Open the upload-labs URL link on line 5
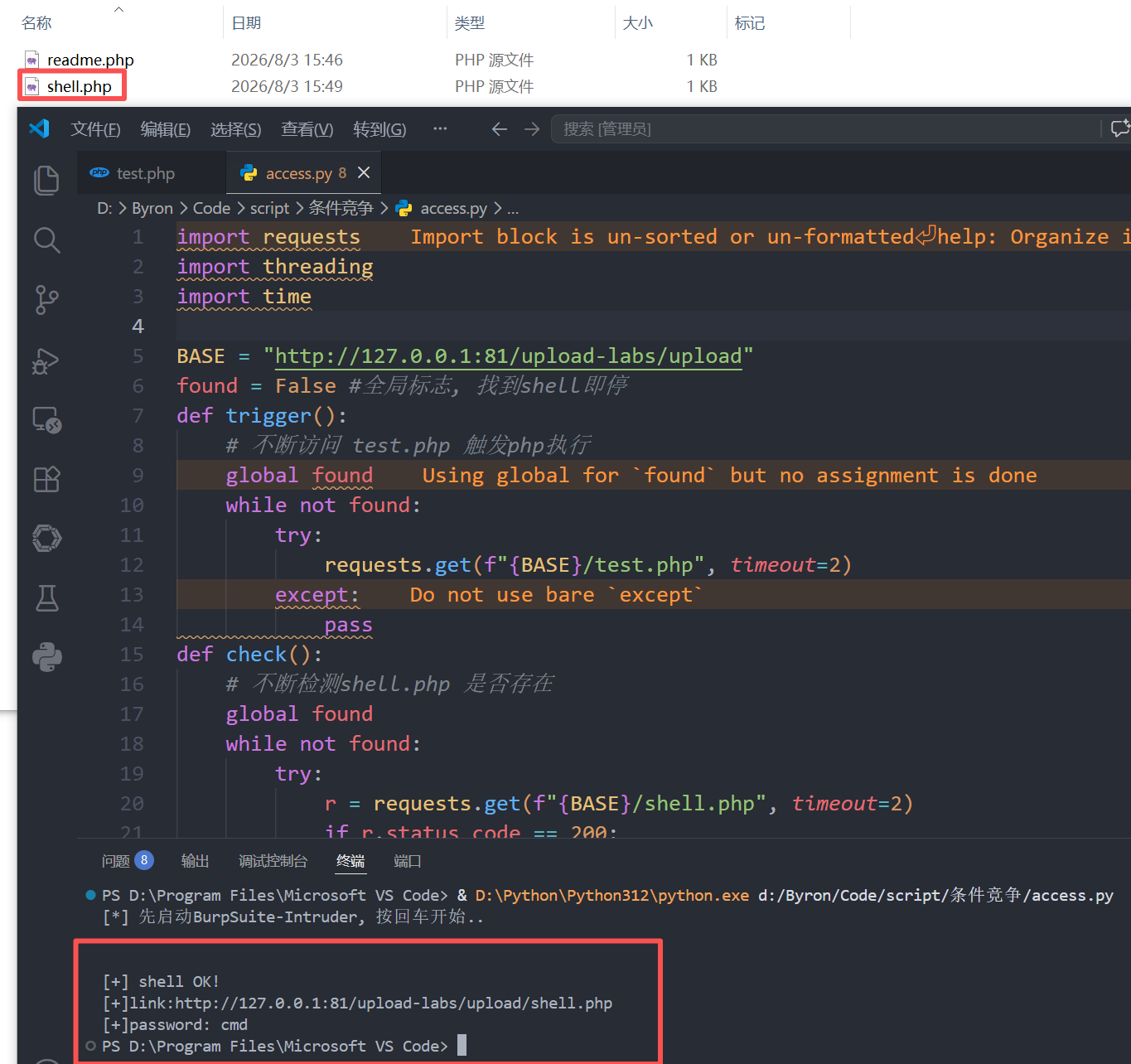 [x=508, y=355]
